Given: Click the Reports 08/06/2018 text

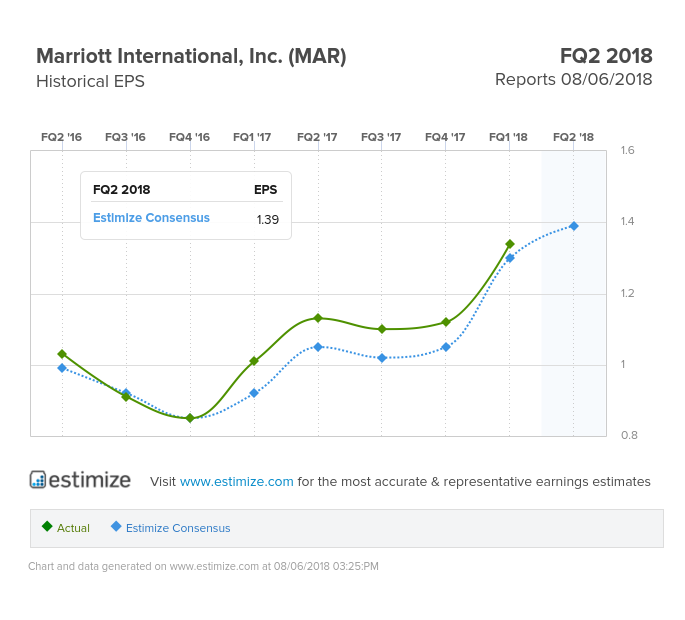Looking at the screenshot, I should click(573, 80).
